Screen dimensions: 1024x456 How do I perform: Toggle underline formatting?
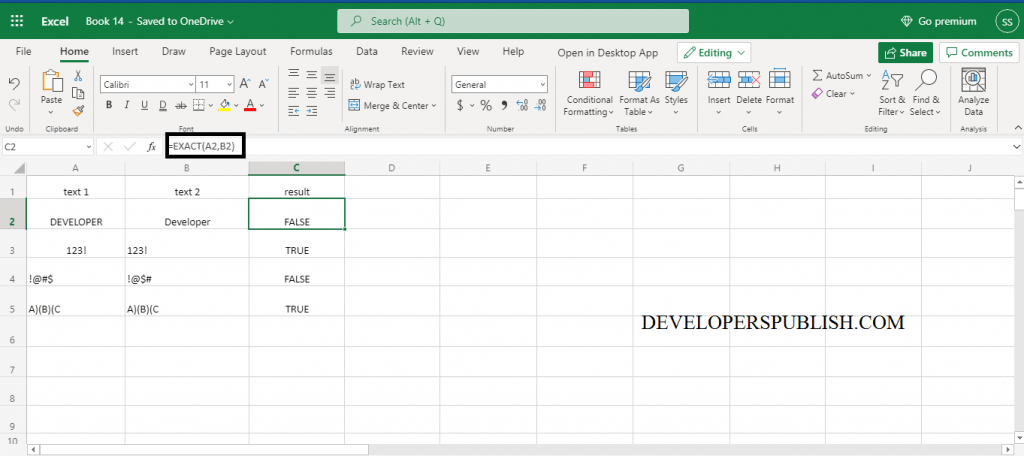144,105
